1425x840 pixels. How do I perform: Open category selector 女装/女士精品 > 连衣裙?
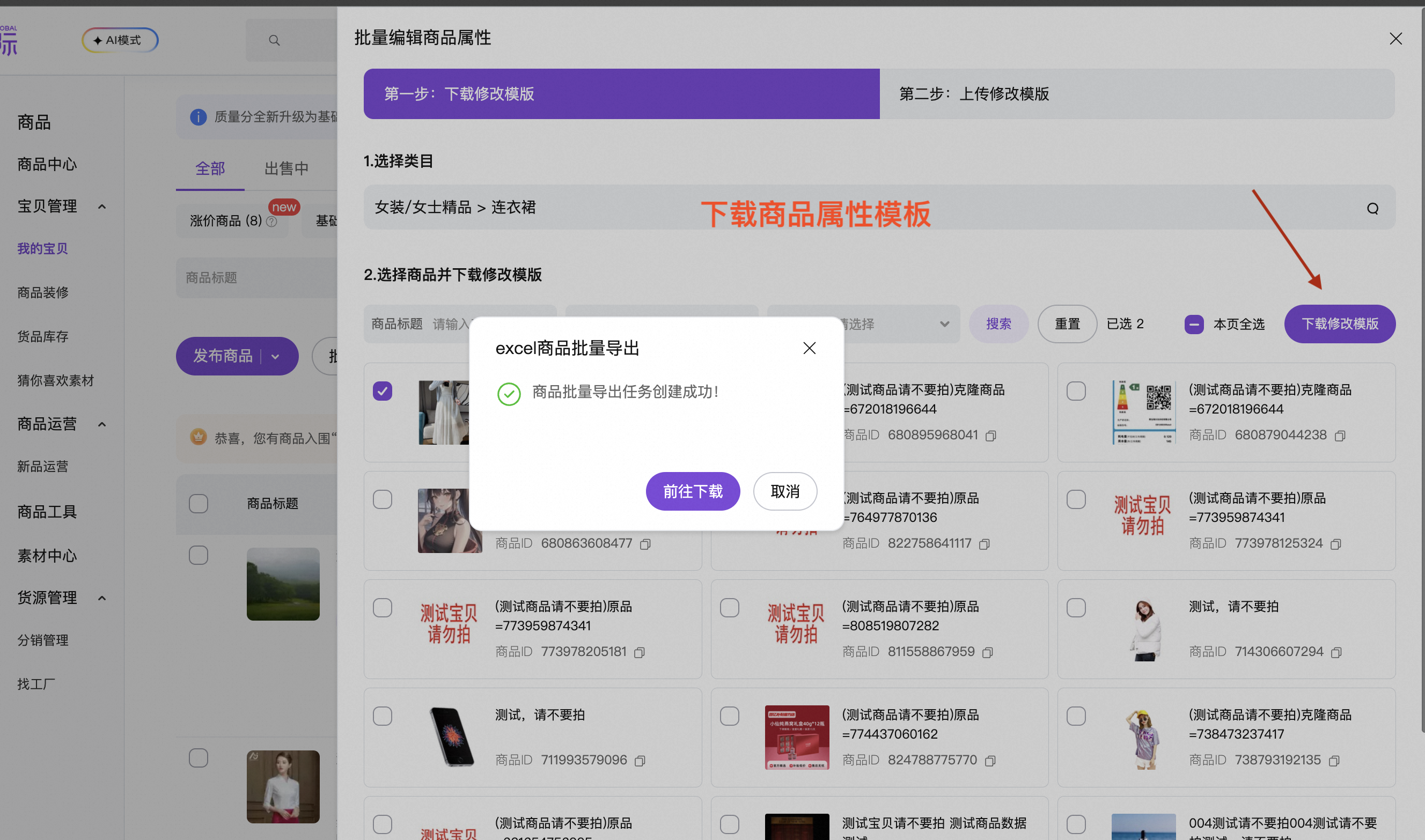point(879,207)
